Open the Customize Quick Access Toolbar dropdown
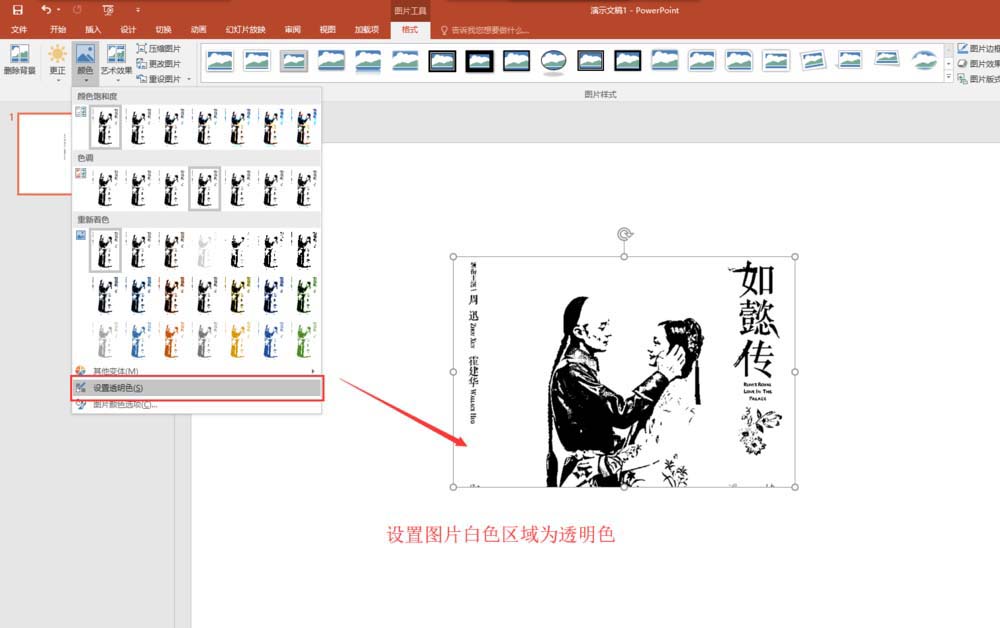The image size is (1000, 628). [137, 10]
